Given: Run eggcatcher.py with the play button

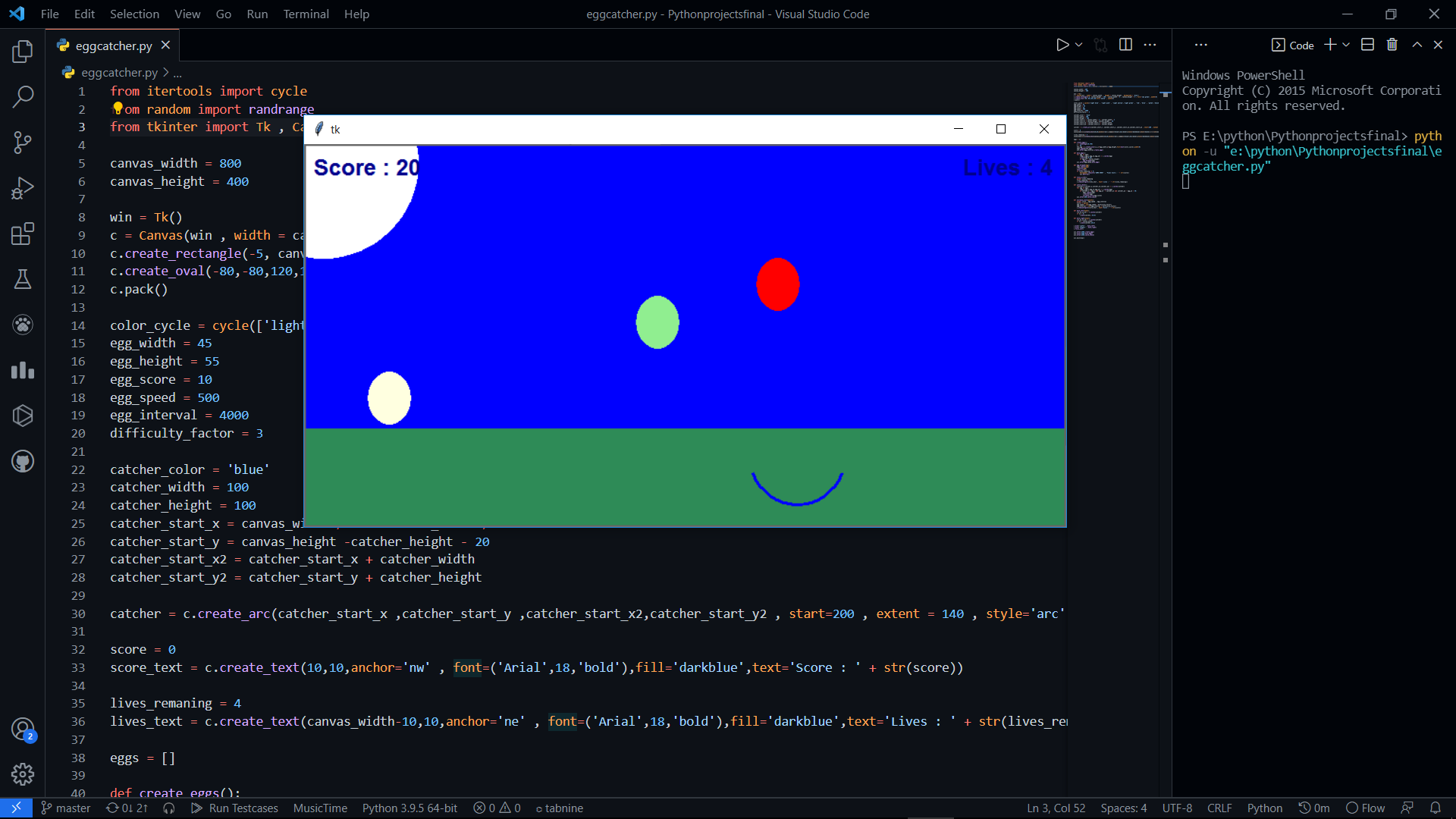Looking at the screenshot, I should coord(1063,45).
